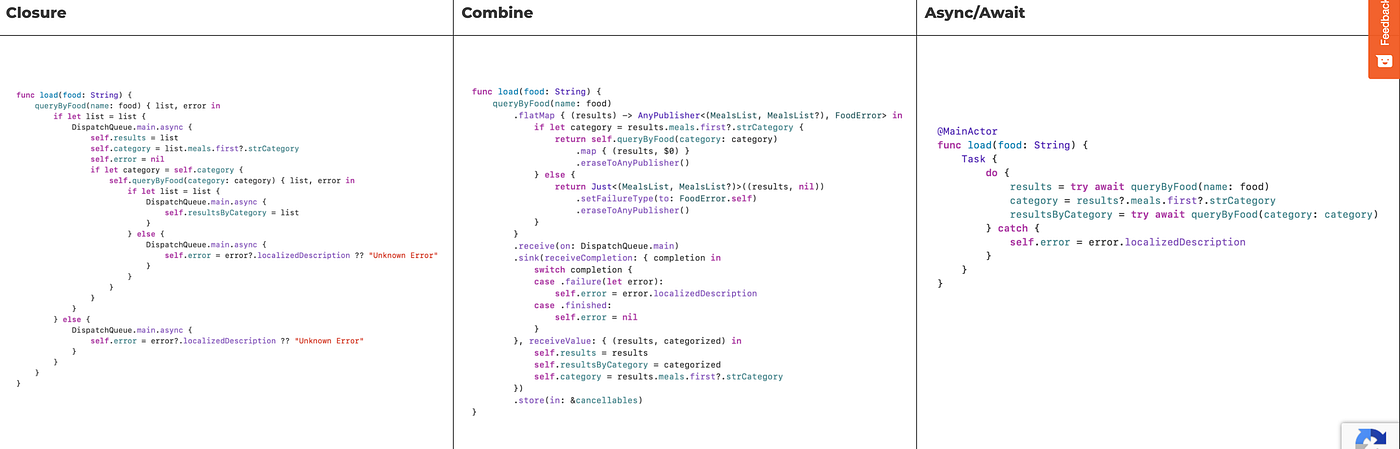Screen dimensions: 1400x449
Task: Click ".setFailureType(to: FoodError.self)" line
Action: tap(665, 198)
